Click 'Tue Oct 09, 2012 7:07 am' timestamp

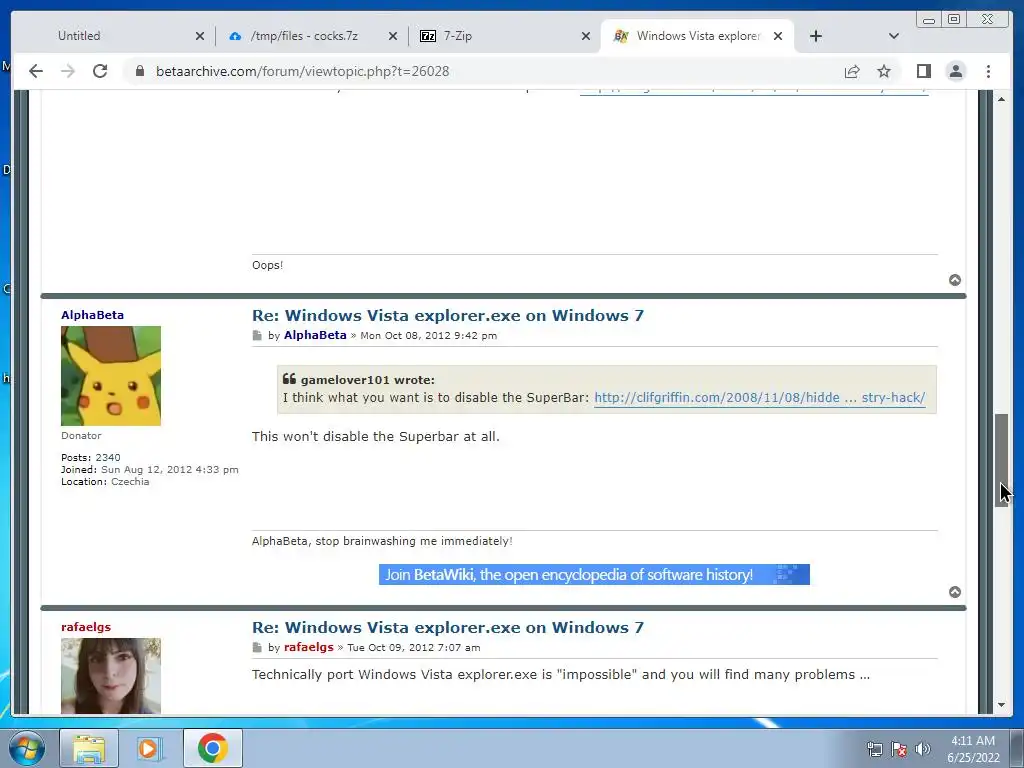coord(413,648)
